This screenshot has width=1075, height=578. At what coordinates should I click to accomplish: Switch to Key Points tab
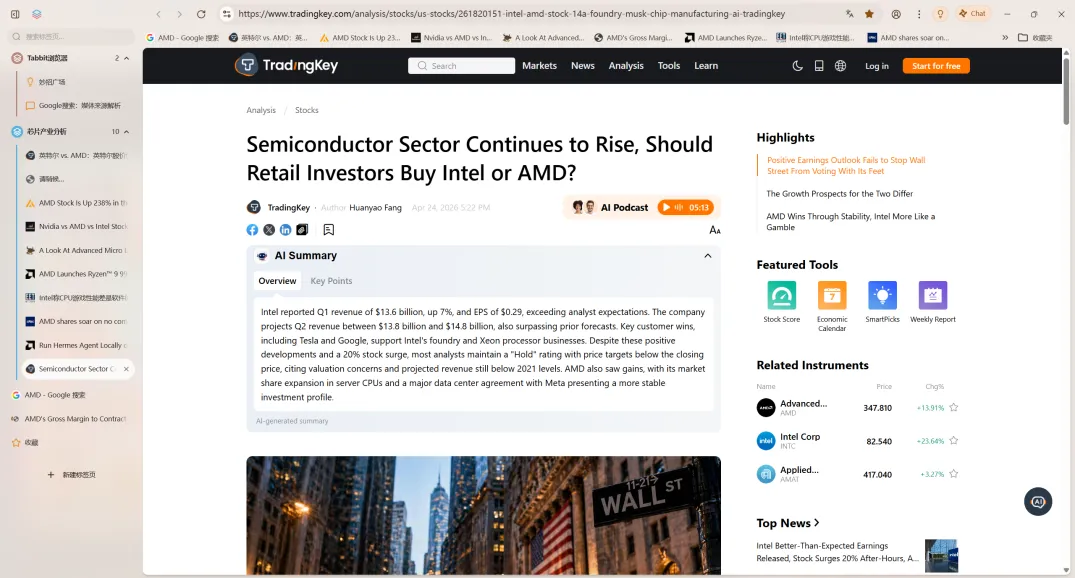pos(331,281)
